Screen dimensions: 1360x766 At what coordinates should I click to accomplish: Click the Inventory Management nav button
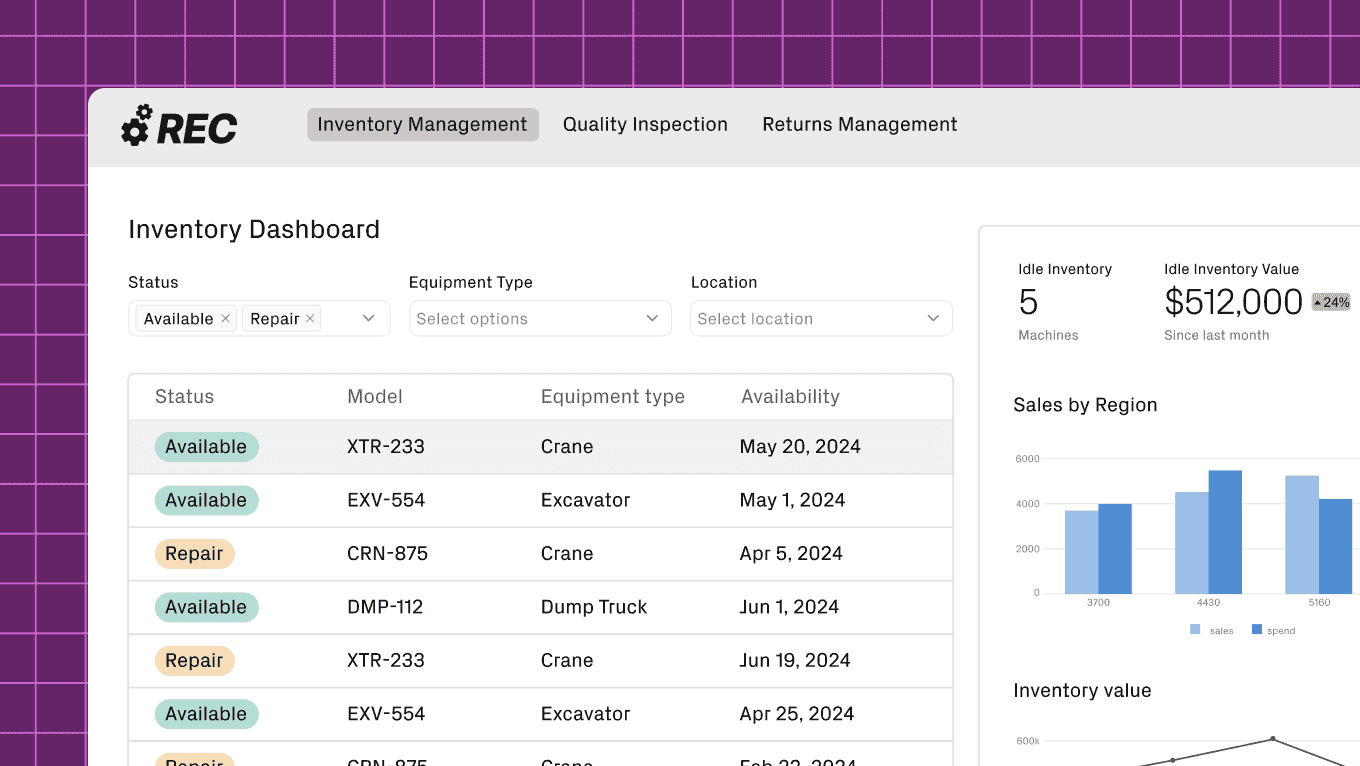(x=422, y=124)
